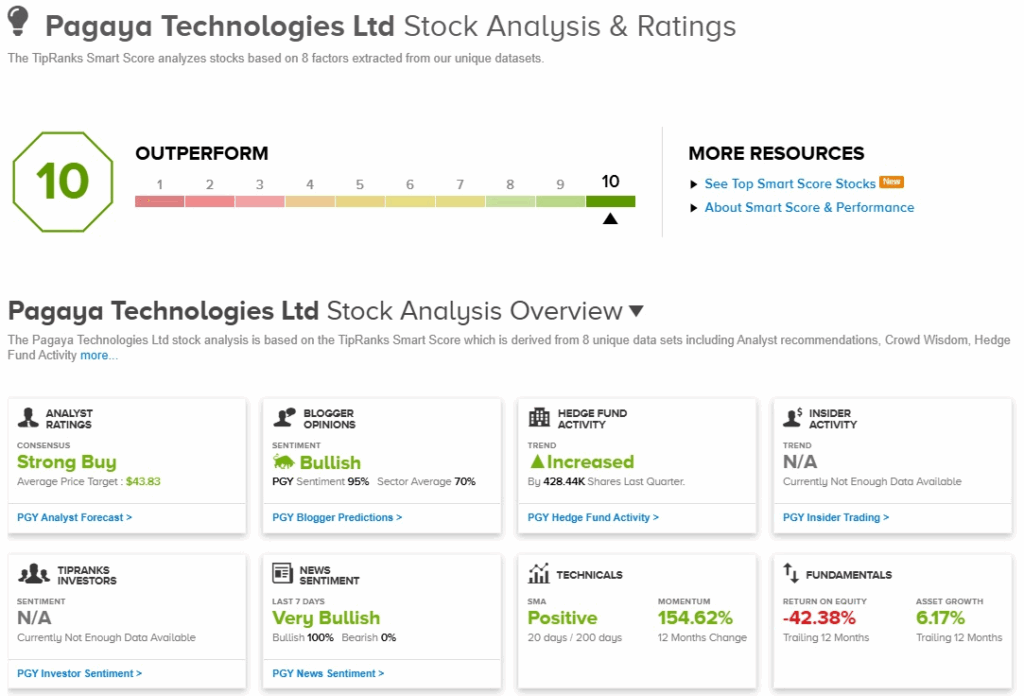Screen dimensions: 1024x696
Task: Collapse the Stock Analysis Overview section arrow
Action: [x=637, y=311]
